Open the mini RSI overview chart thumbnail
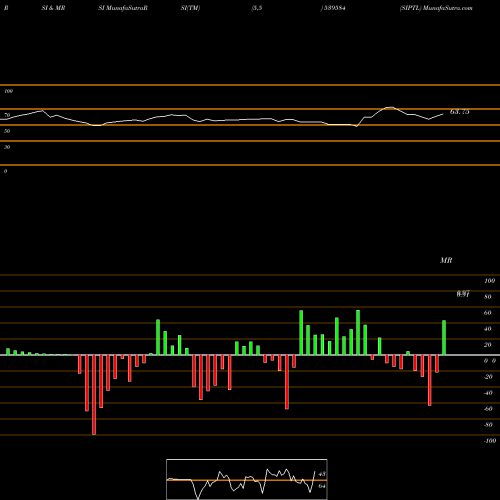500x500 pixels. [247, 479]
